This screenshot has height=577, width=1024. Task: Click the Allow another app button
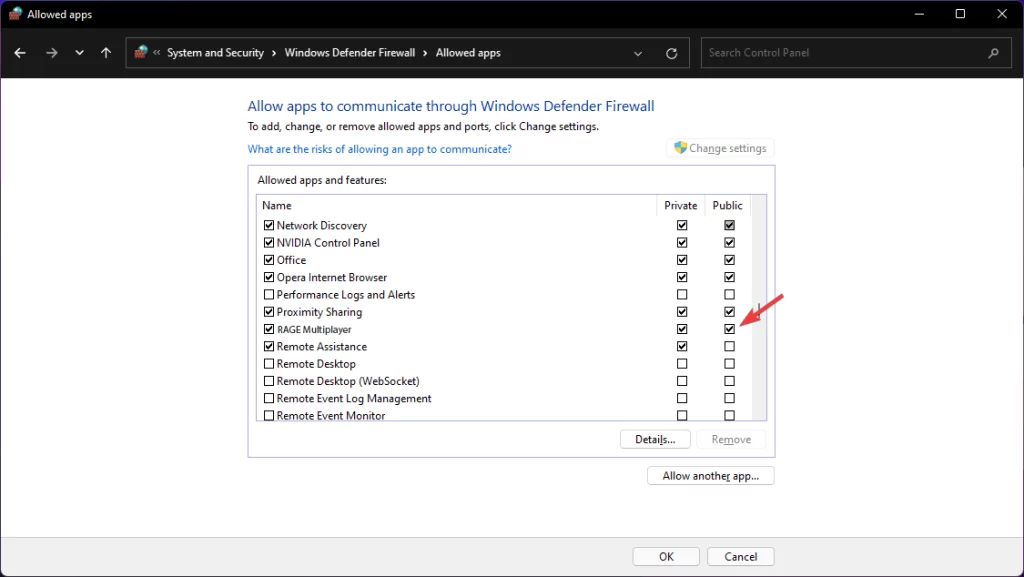(710, 475)
